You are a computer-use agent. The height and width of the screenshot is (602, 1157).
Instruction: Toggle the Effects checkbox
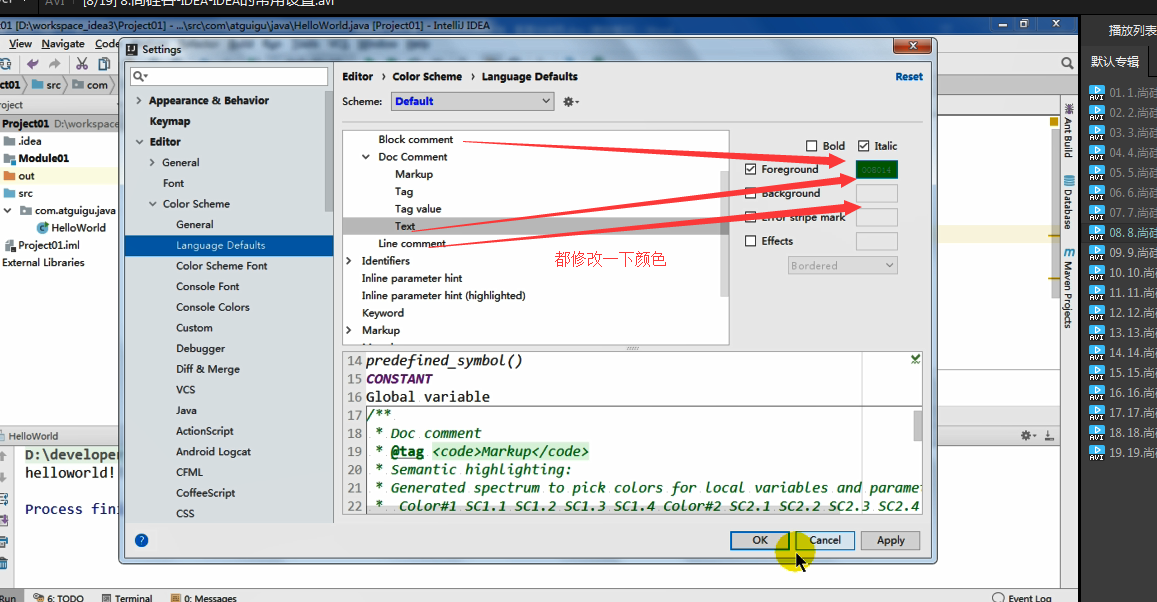pyautogui.click(x=750, y=241)
